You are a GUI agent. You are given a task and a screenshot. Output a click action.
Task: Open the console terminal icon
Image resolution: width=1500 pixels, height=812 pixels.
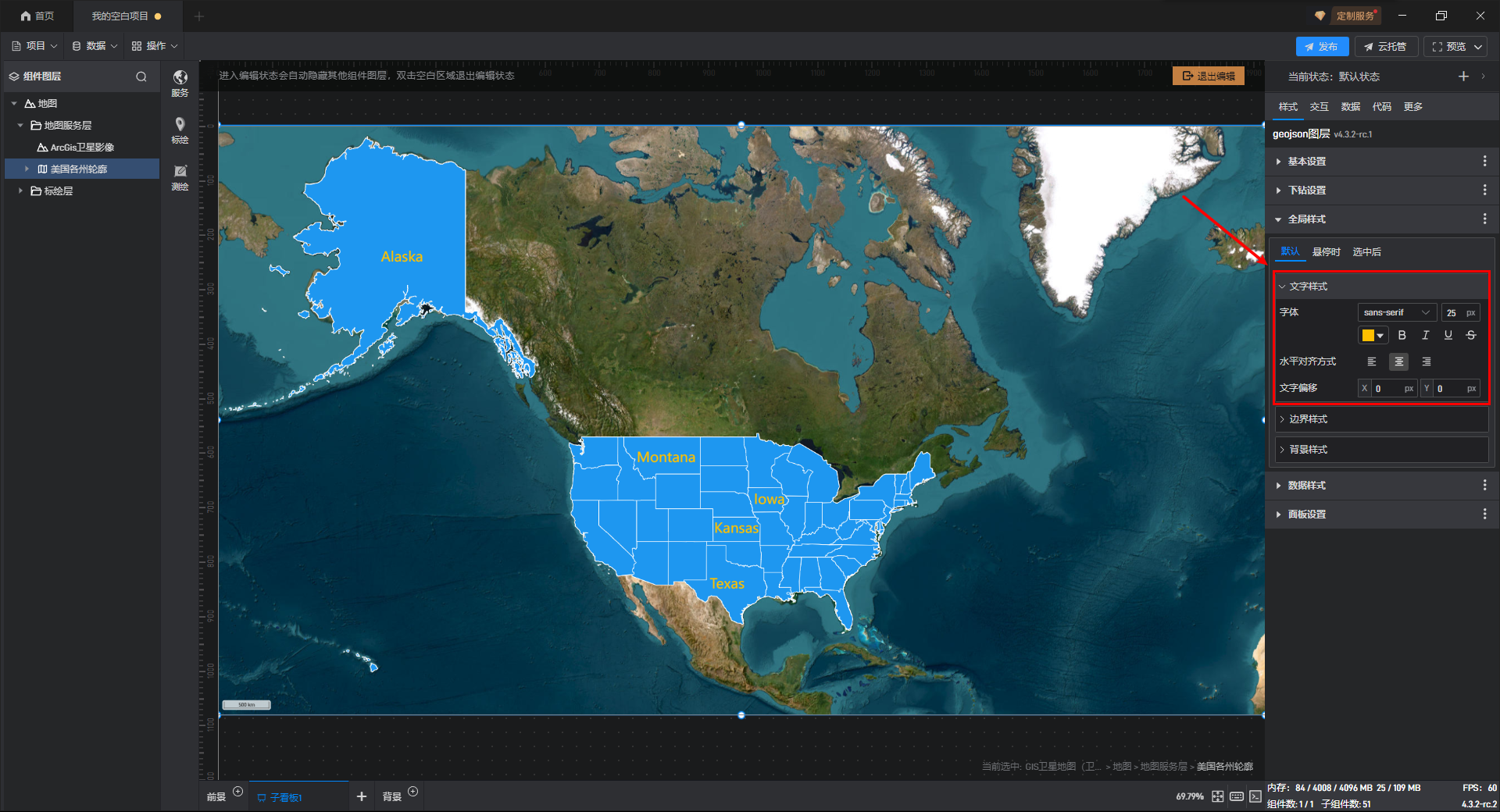[1255, 796]
